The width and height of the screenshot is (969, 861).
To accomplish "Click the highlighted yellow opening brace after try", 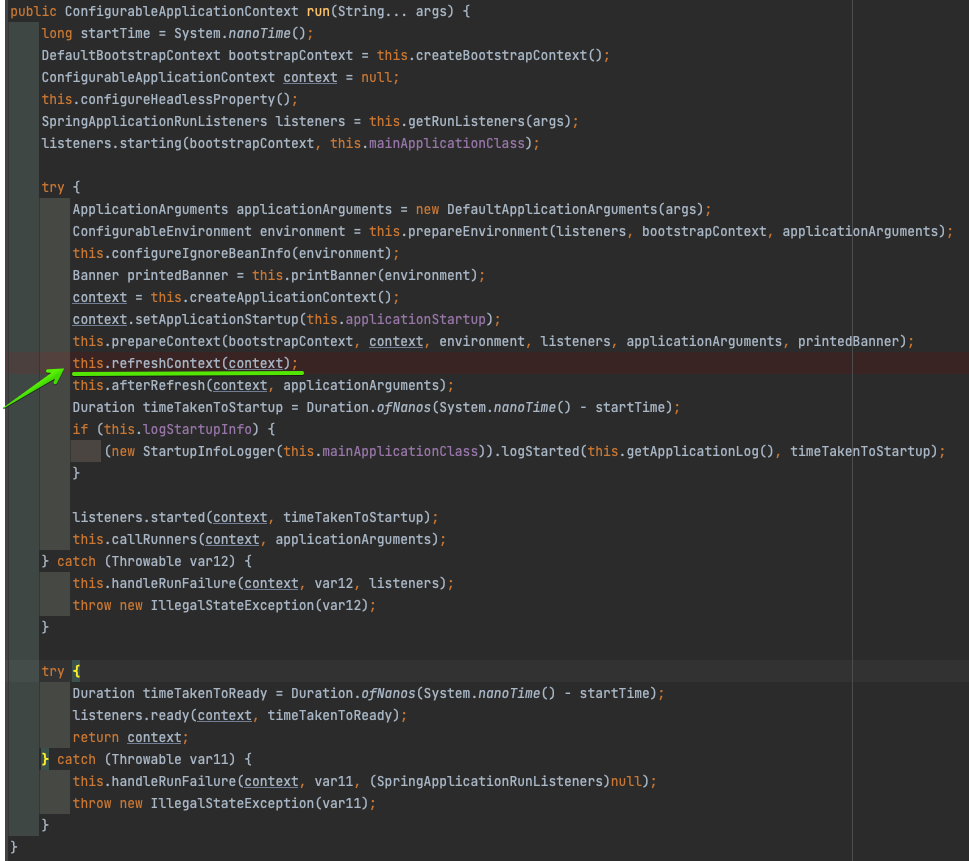I will [x=76, y=671].
